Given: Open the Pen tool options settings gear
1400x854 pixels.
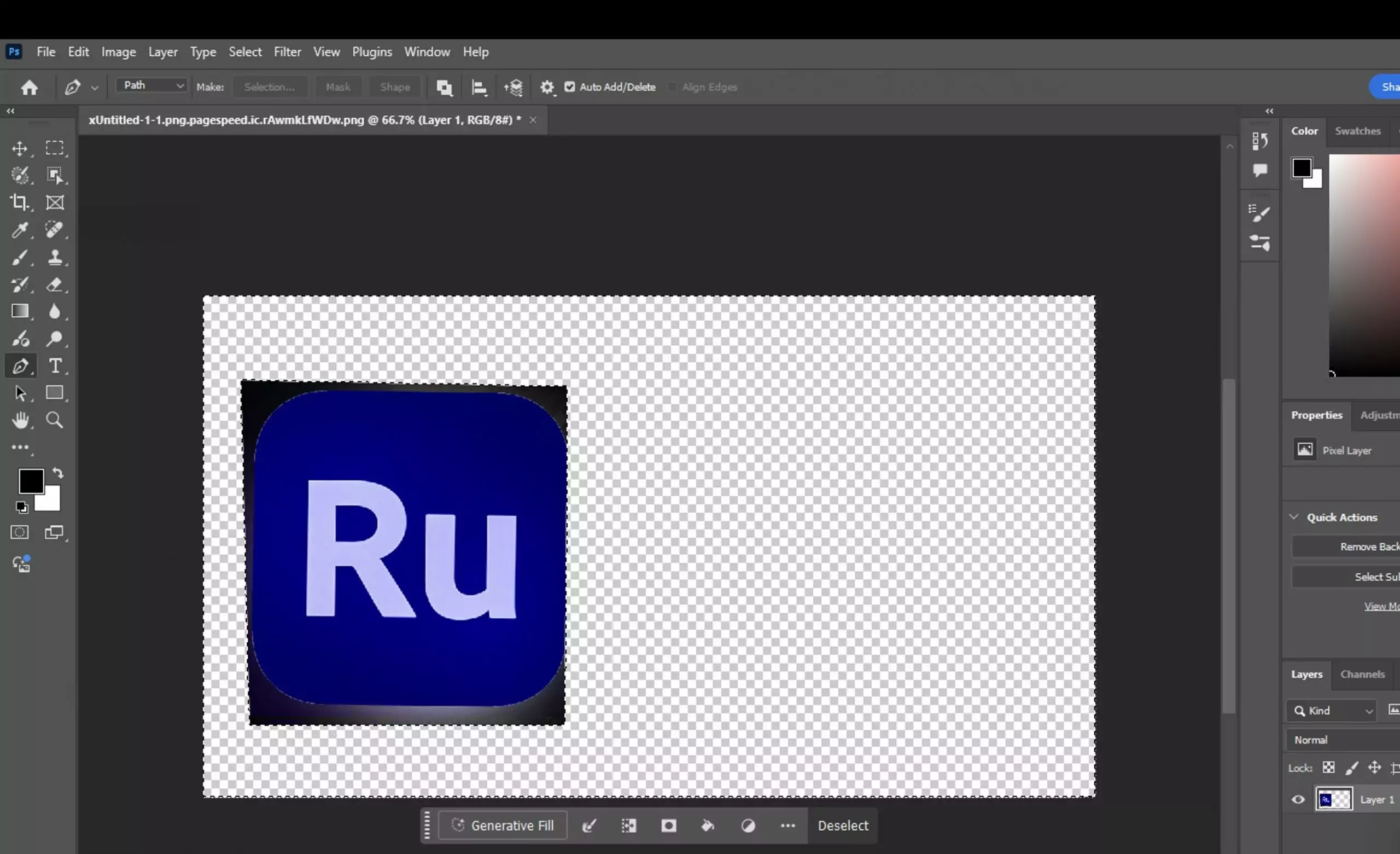Looking at the screenshot, I should [546, 87].
